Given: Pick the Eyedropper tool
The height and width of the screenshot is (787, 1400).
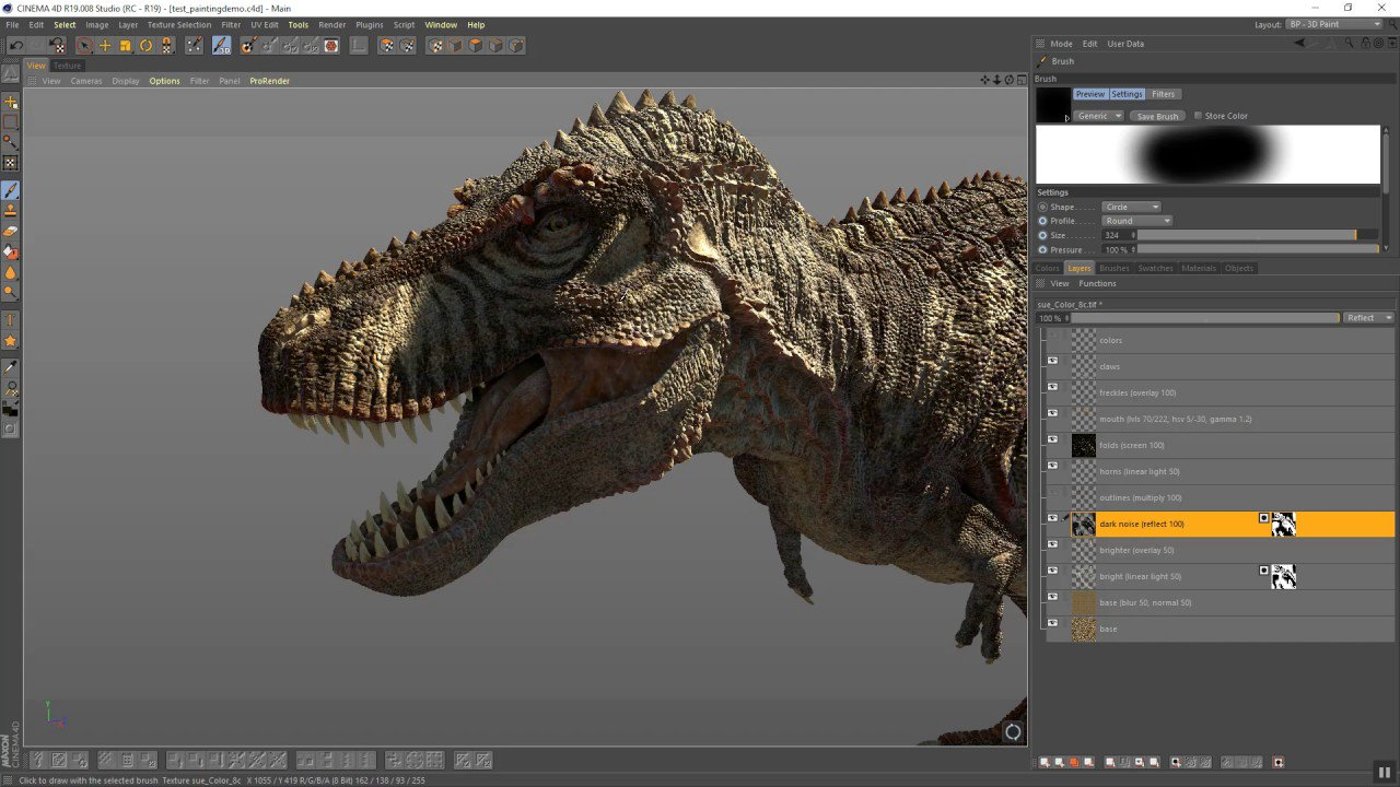Looking at the screenshot, I should click(11, 368).
